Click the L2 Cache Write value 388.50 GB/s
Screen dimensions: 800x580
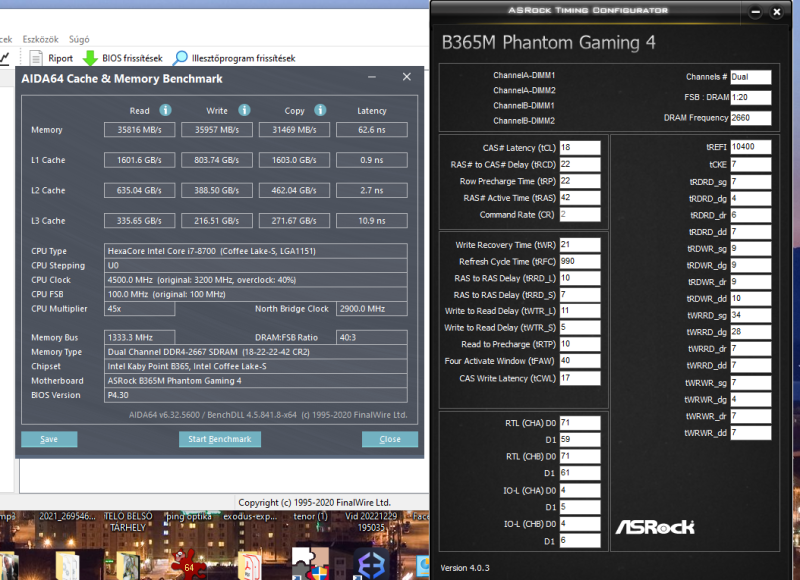[217, 190]
